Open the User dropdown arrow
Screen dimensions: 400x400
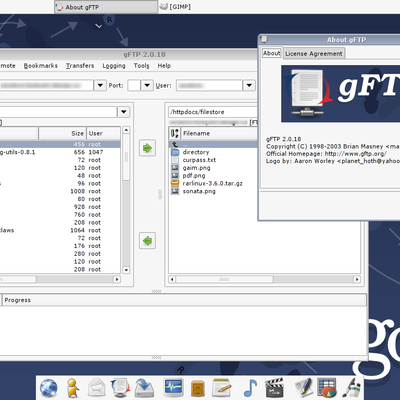click(x=249, y=85)
